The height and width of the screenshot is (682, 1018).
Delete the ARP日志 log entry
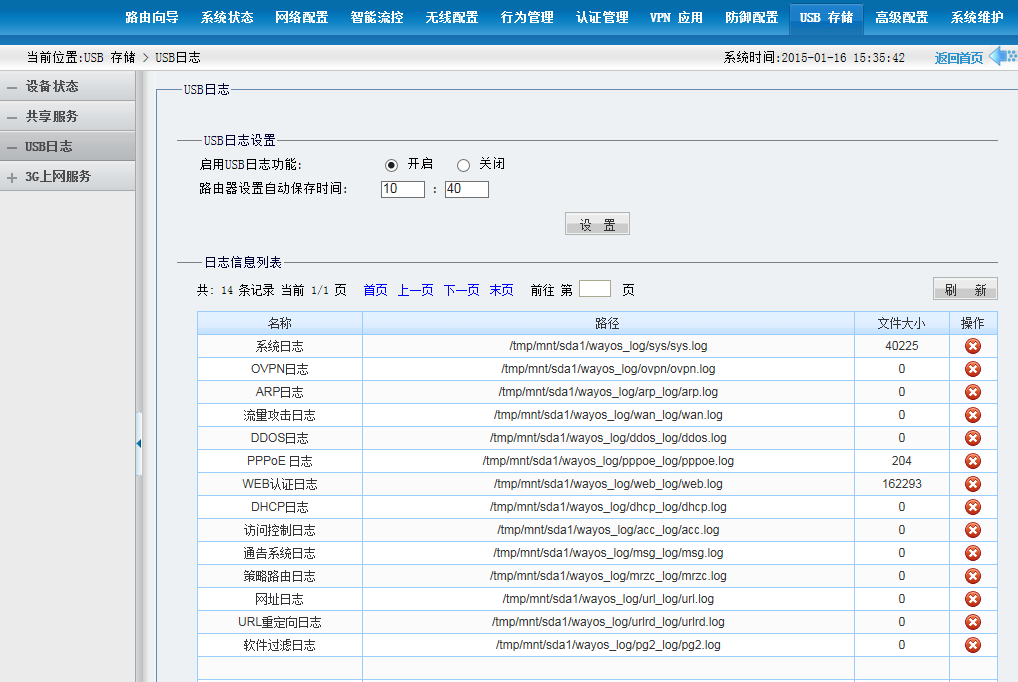pyautogui.click(x=972, y=392)
